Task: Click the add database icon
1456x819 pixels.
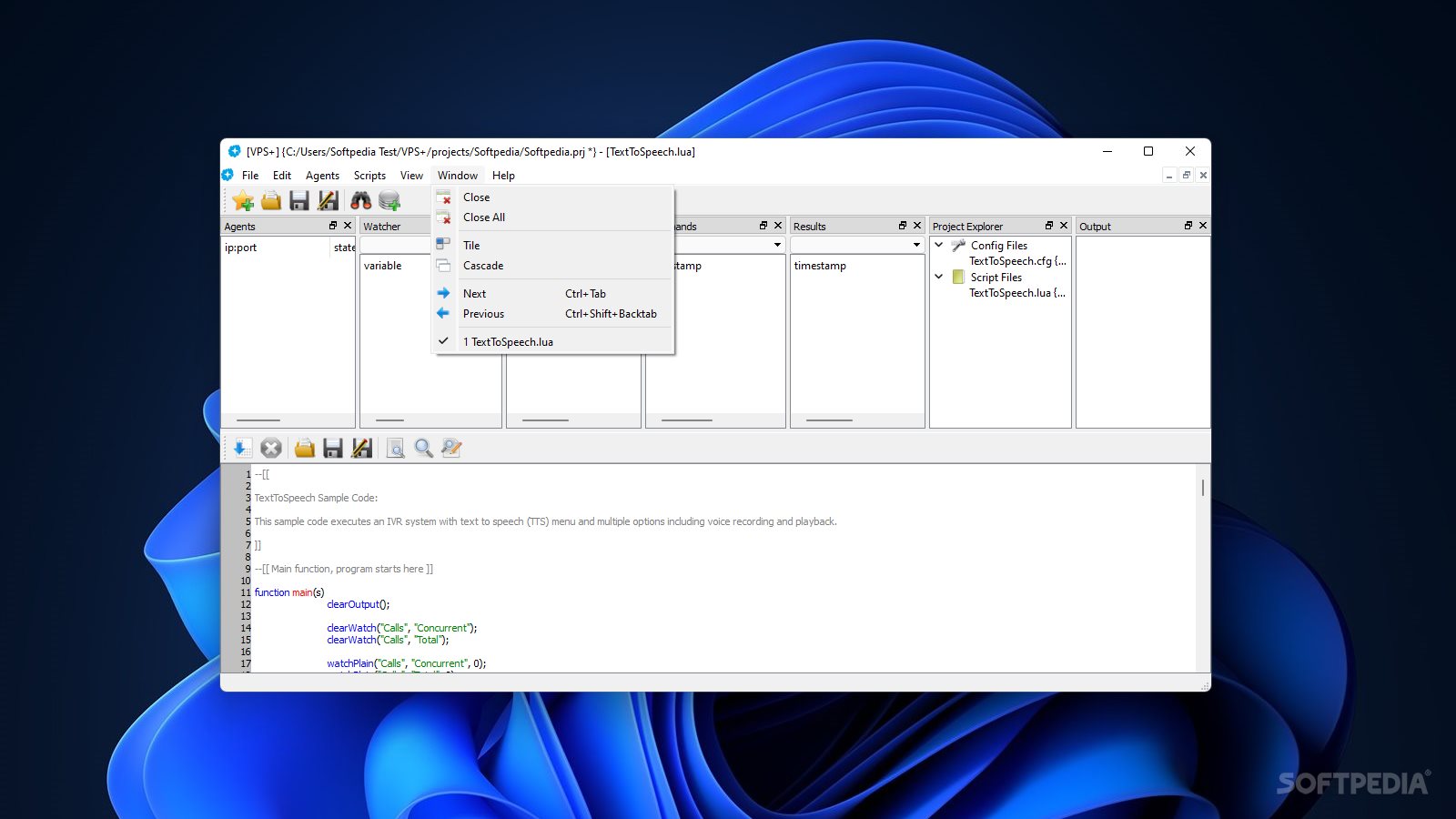Action: (x=389, y=200)
